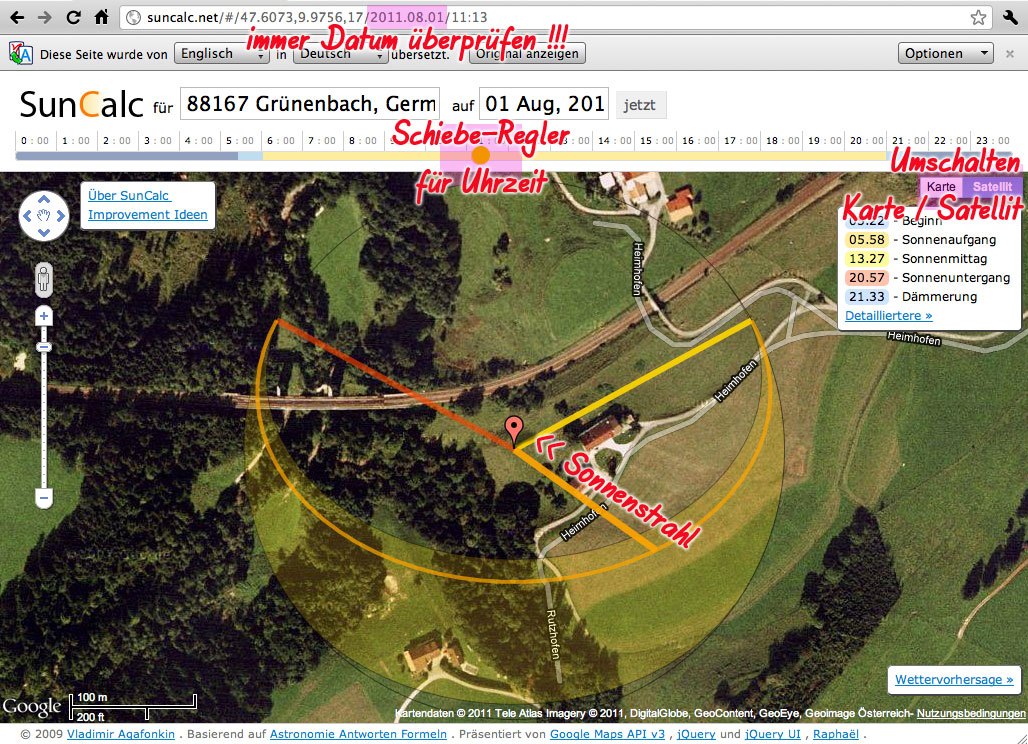Click the 20:00 mark on time slider

(866, 140)
